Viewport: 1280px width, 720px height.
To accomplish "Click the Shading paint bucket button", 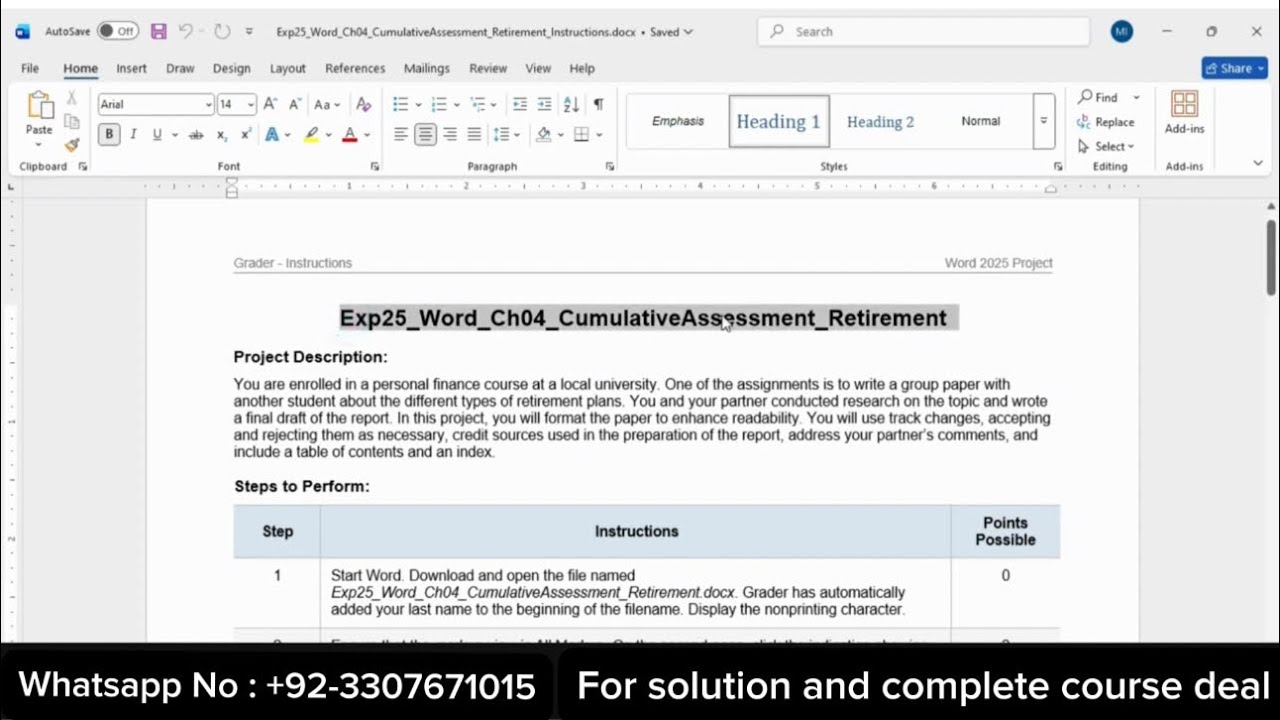I will click(544, 134).
